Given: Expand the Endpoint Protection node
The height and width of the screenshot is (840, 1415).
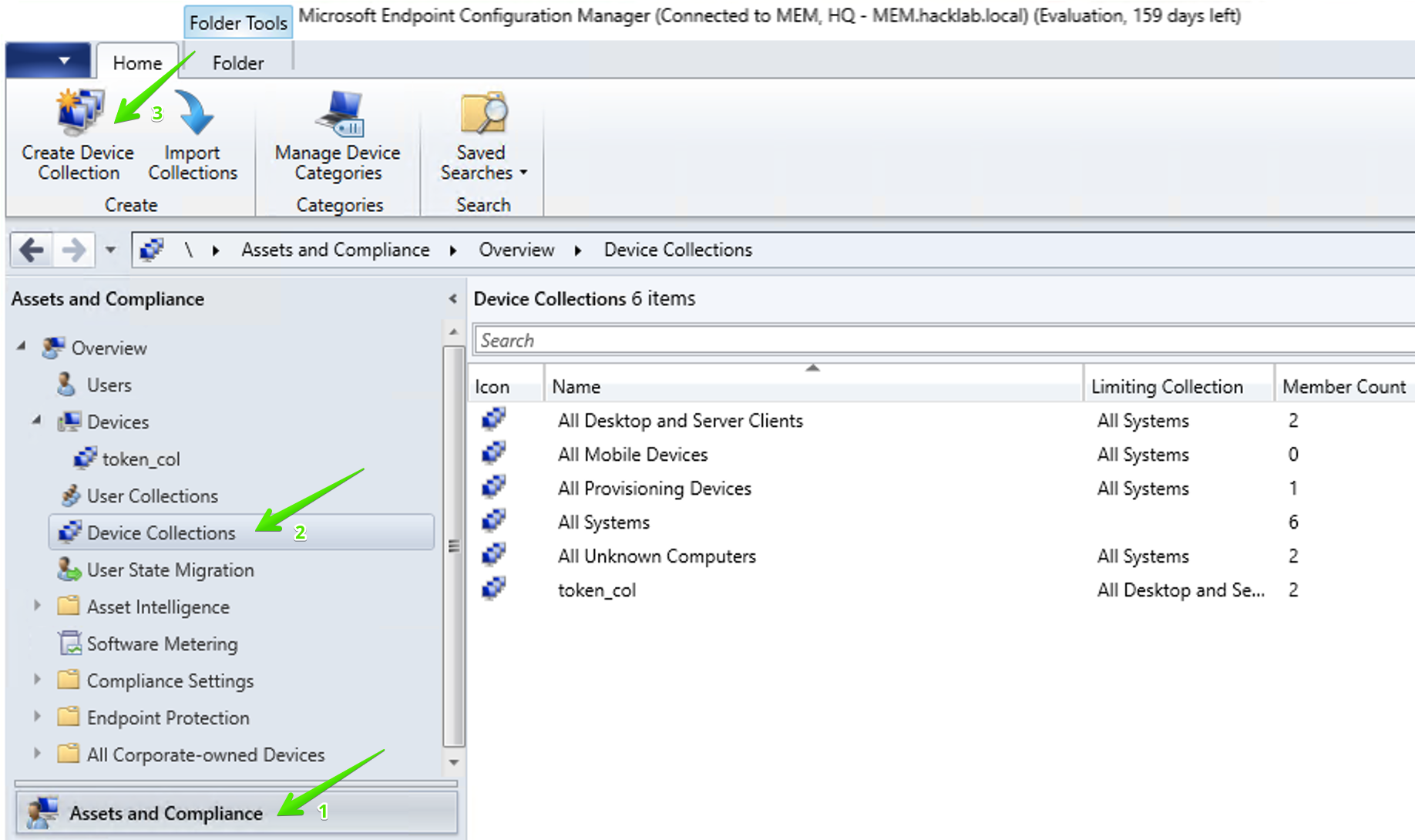Looking at the screenshot, I should (36, 717).
